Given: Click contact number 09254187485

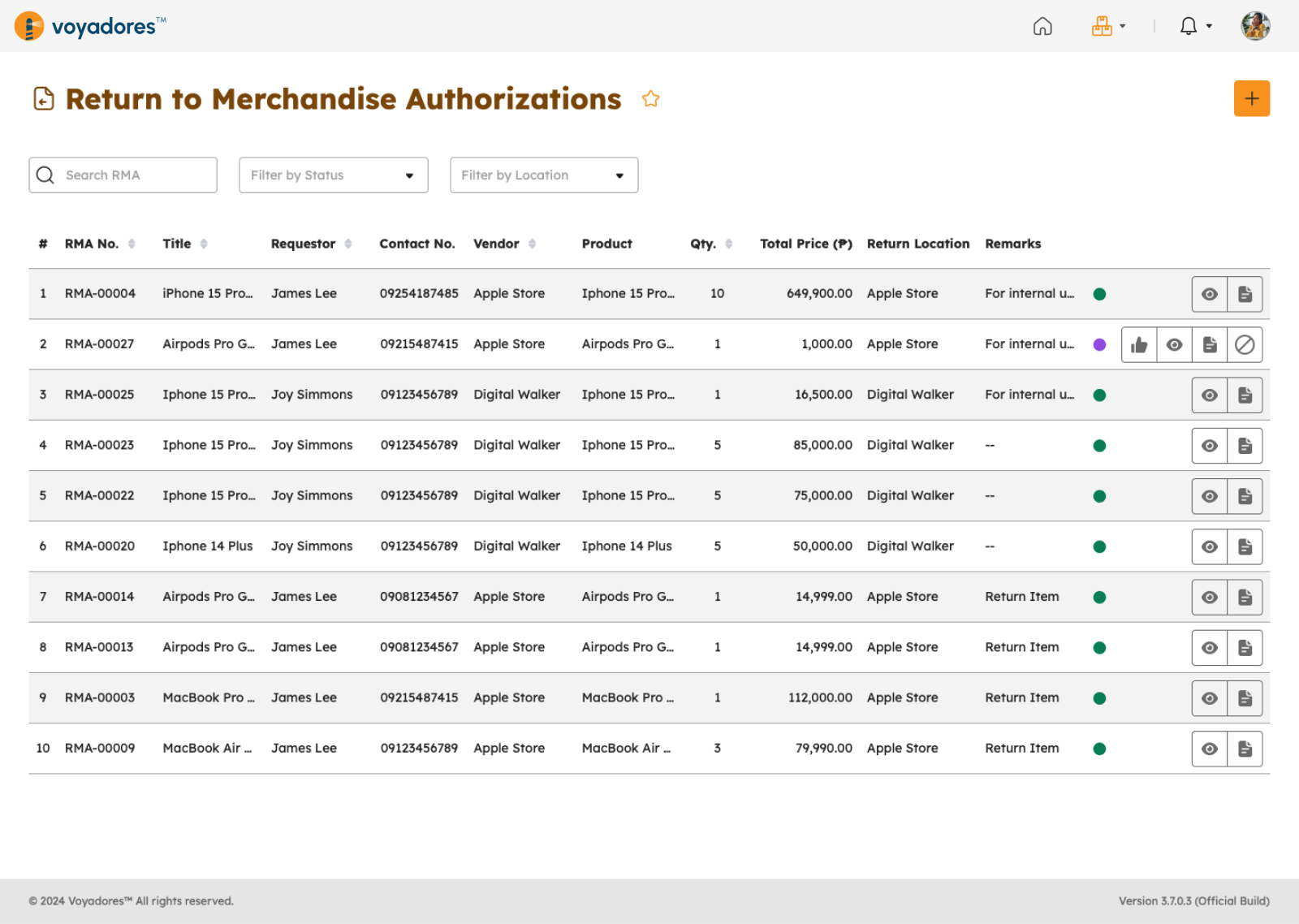Looking at the screenshot, I should coord(419,293).
